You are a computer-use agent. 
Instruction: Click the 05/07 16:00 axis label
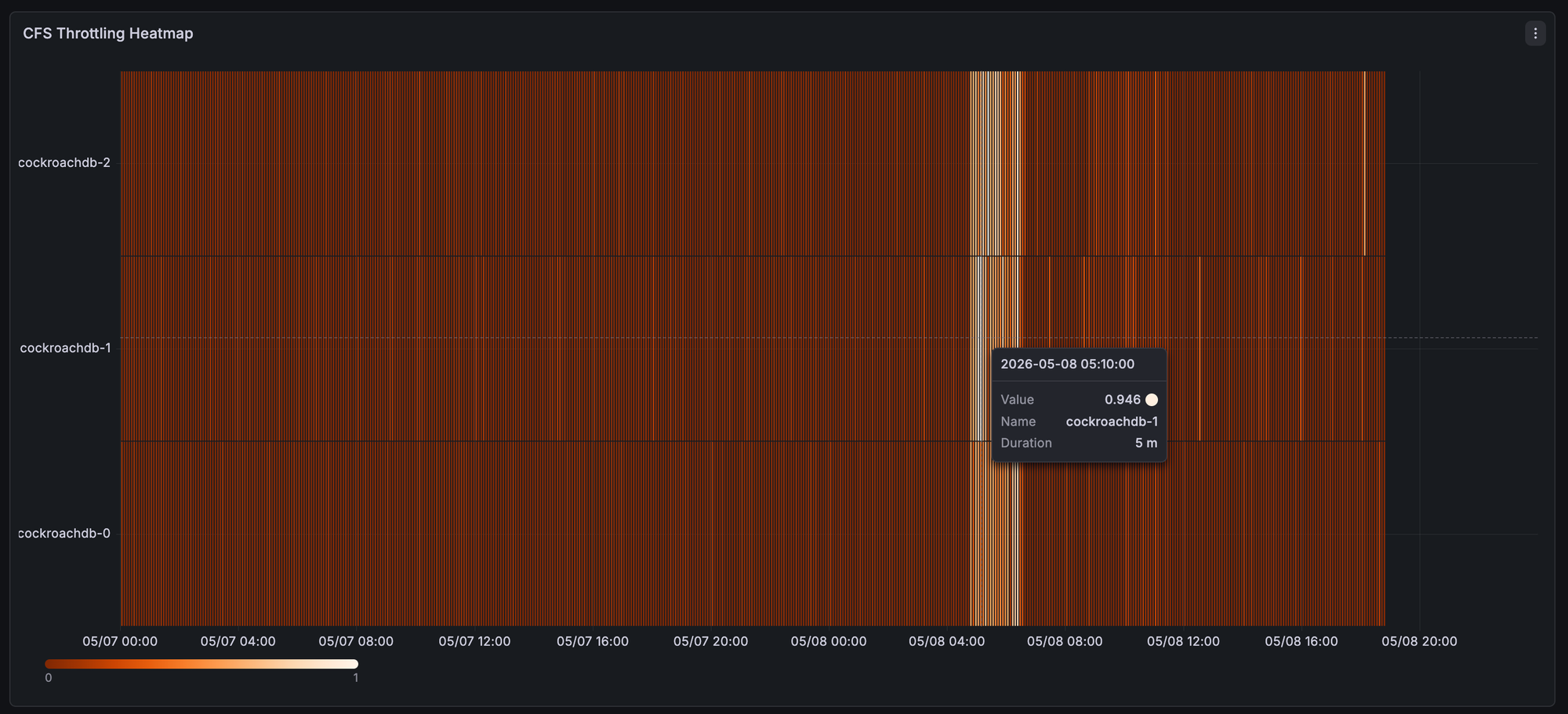[x=593, y=641]
